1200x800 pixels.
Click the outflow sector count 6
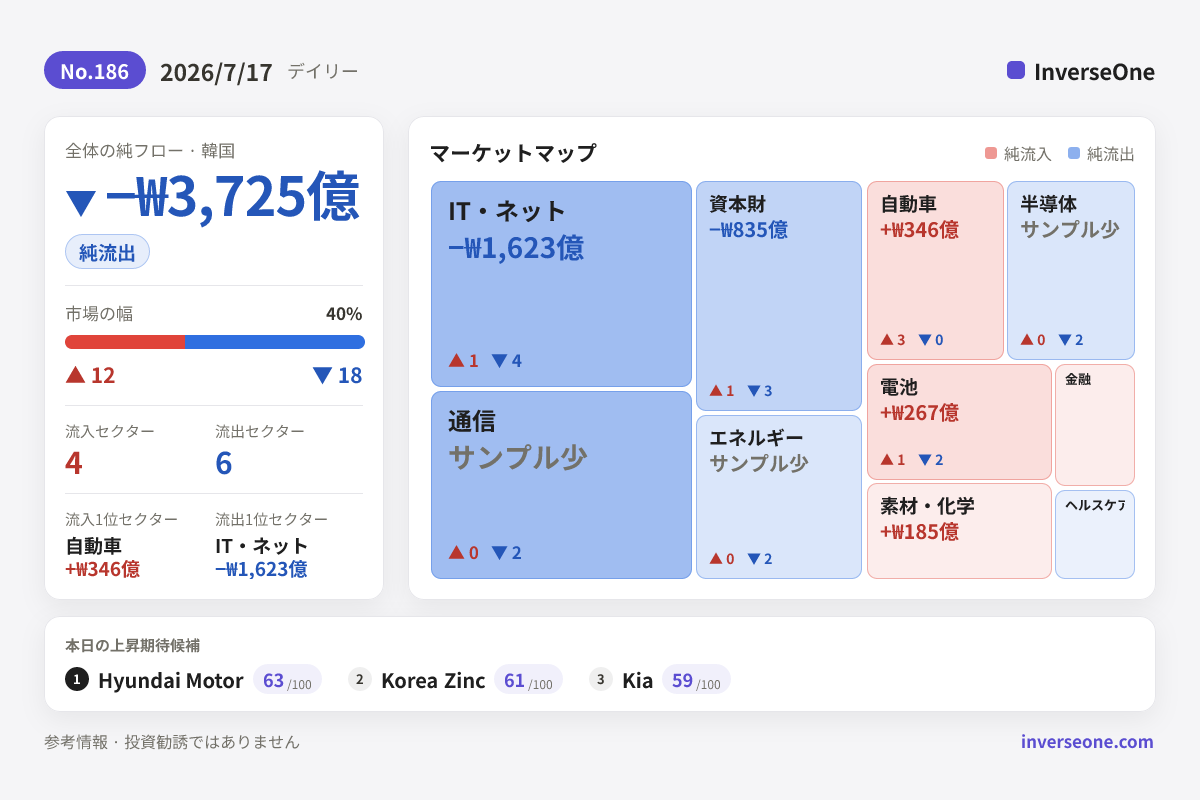224,463
